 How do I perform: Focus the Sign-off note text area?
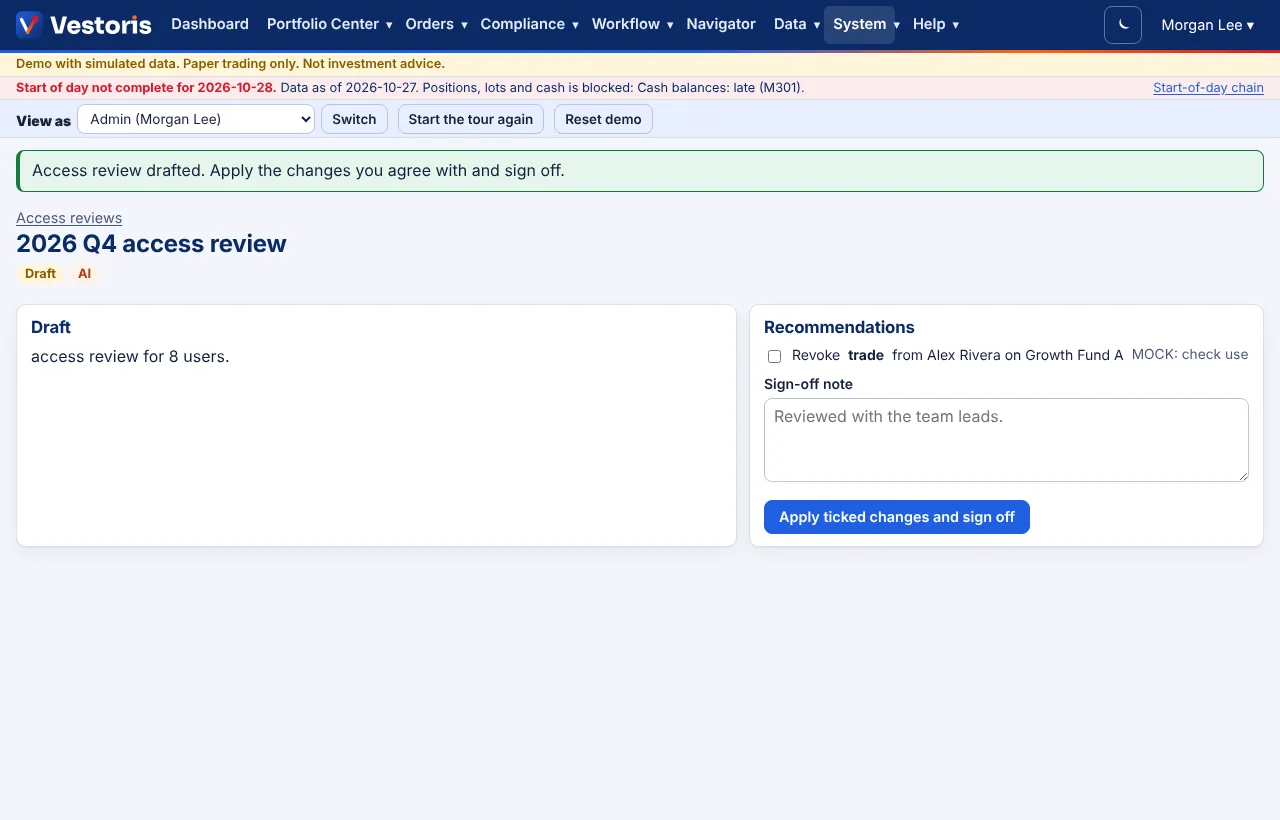pos(1006,440)
